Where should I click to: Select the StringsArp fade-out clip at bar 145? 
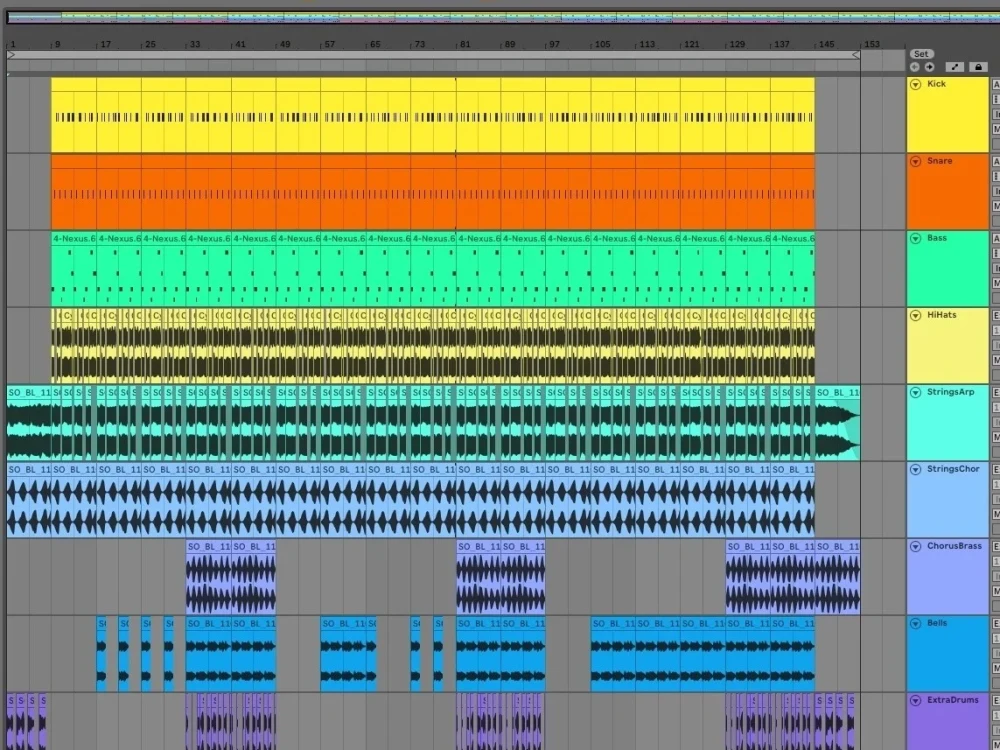(x=837, y=423)
